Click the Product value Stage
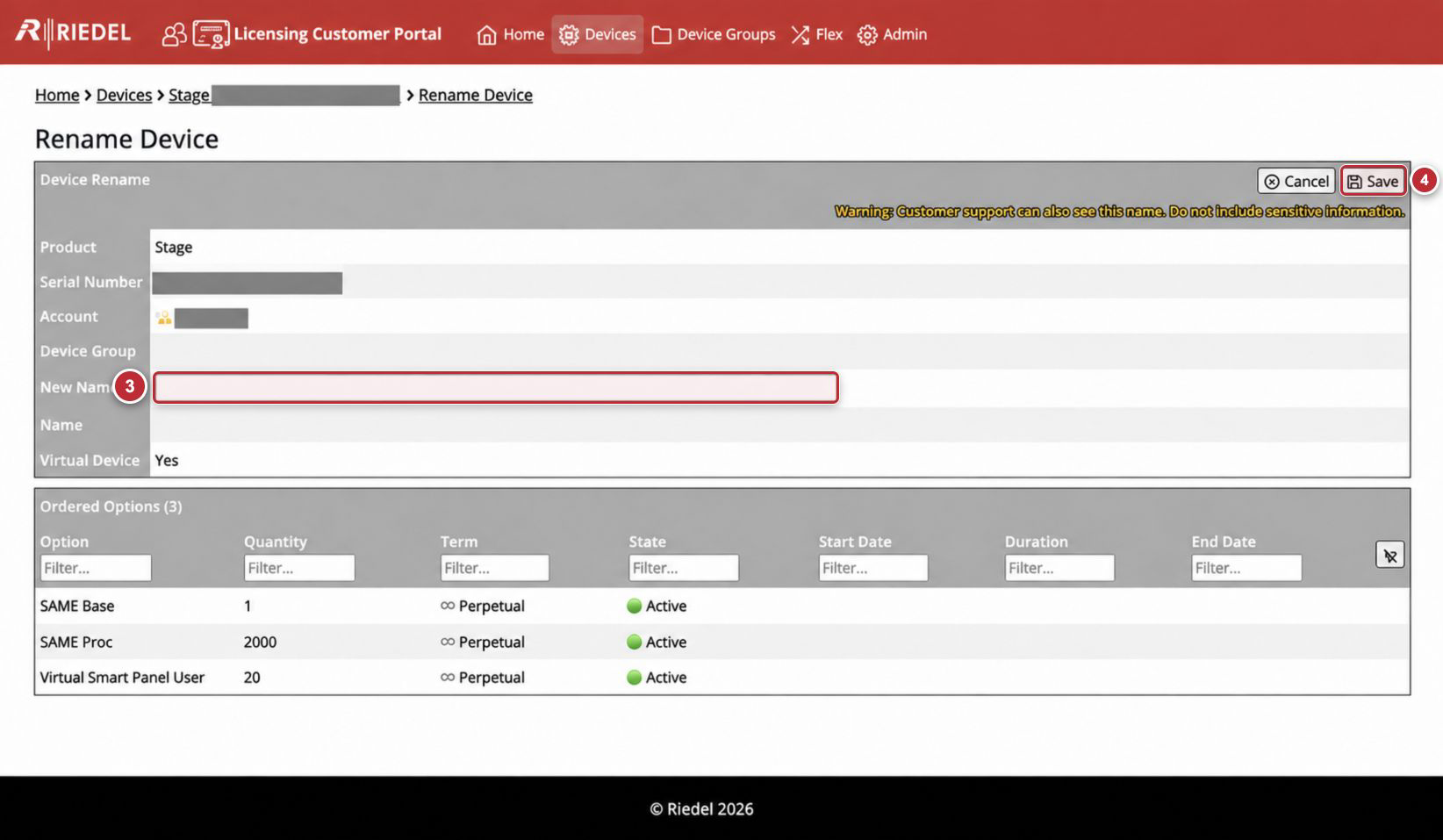 tap(174, 248)
